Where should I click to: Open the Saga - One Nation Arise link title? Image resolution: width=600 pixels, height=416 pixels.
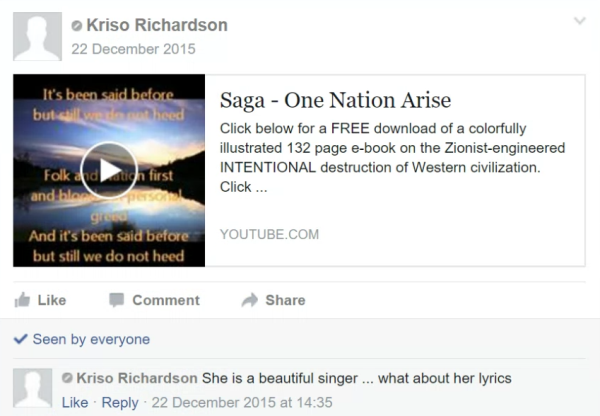[x=335, y=100]
